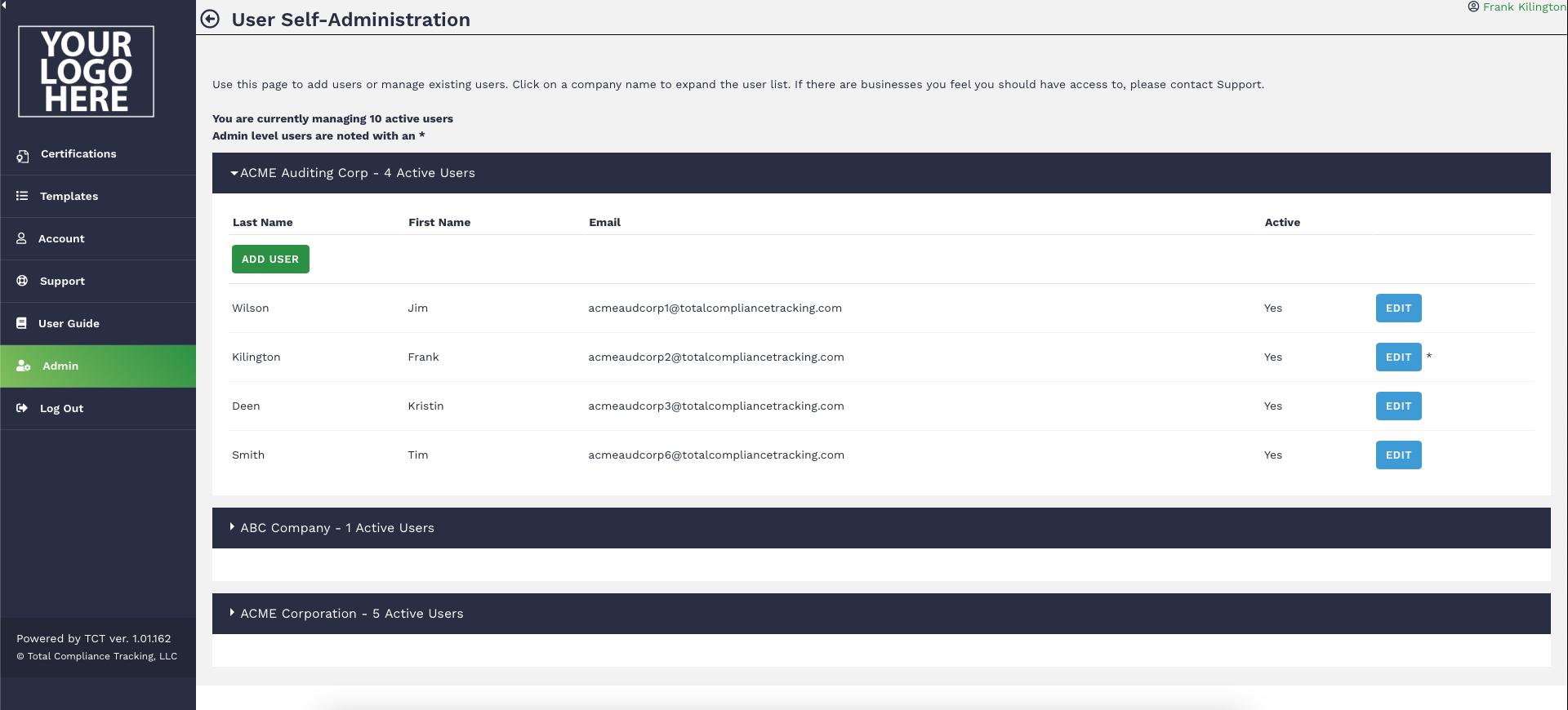Click the Support lifebuoy icon
This screenshot has width=1568, height=710.
point(22,281)
